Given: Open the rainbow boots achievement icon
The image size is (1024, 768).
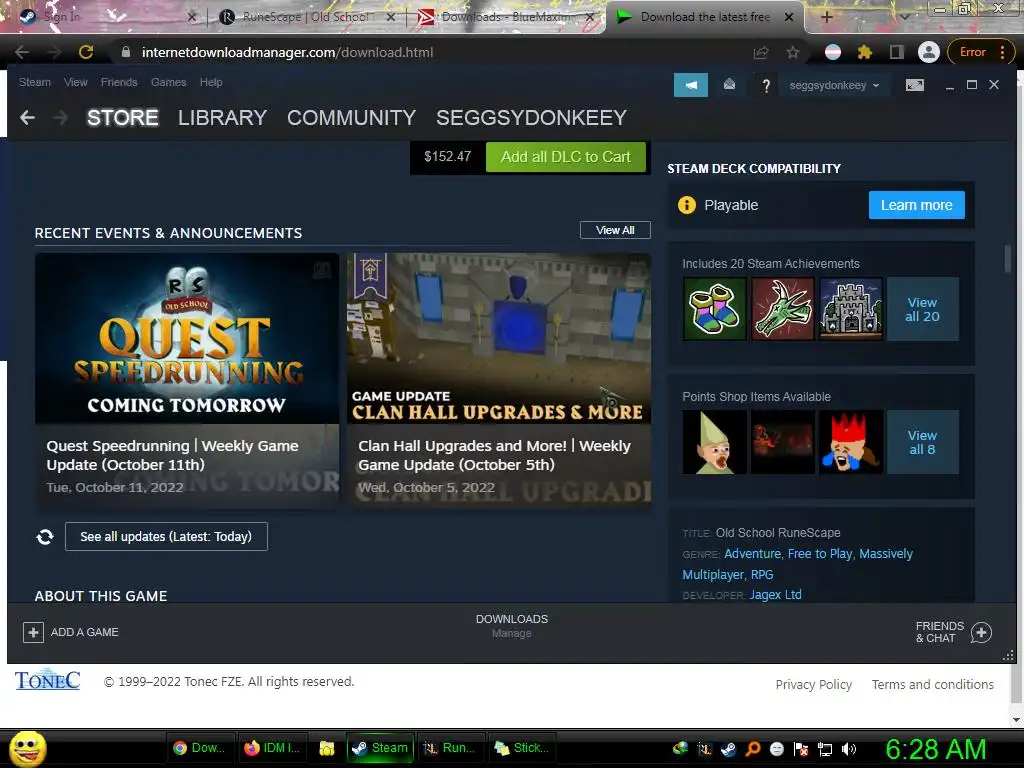Looking at the screenshot, I should pos(714,308).
